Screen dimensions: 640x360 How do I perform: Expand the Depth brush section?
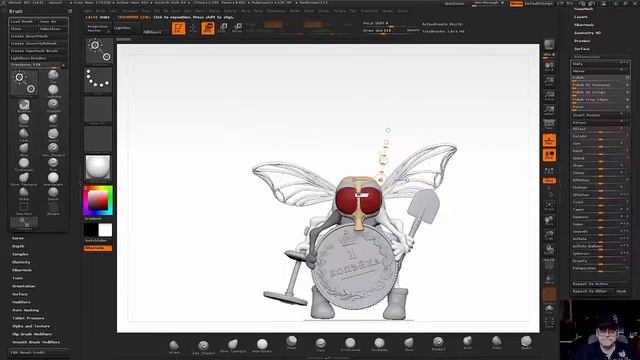18,246
